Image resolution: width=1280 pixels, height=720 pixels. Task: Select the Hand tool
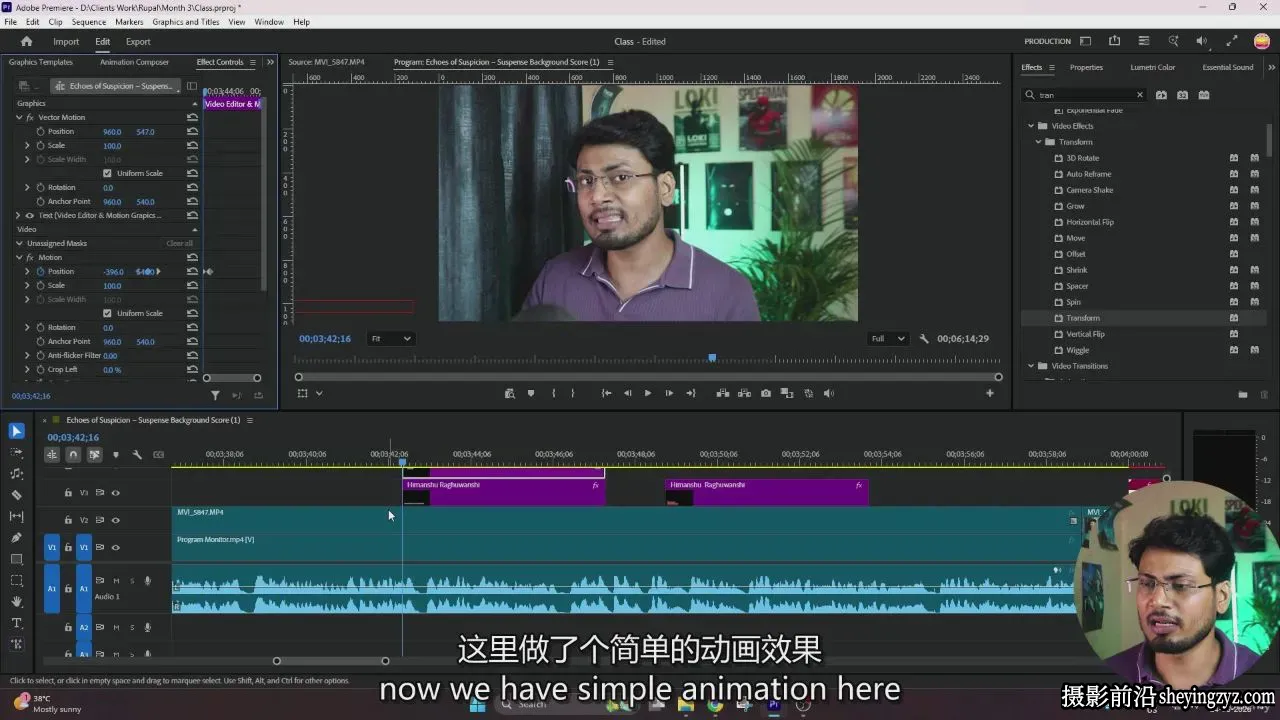coord(16,602)
